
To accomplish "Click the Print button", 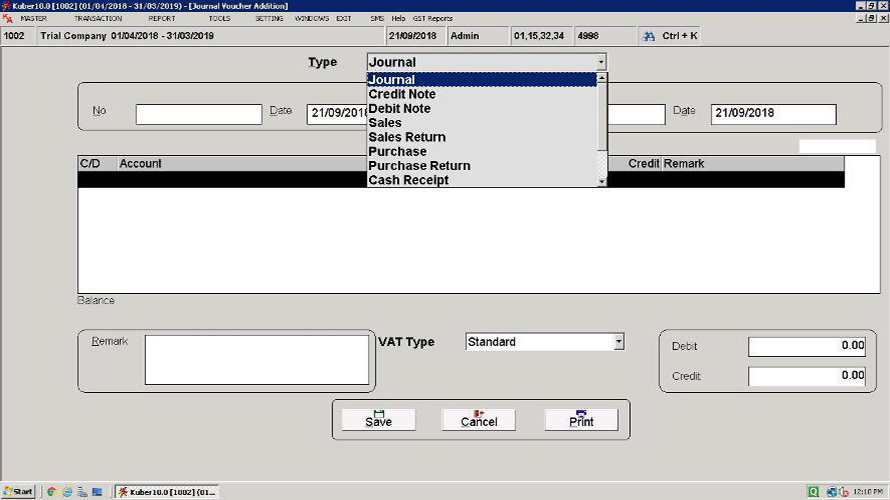I will click(x=581, y=420).
